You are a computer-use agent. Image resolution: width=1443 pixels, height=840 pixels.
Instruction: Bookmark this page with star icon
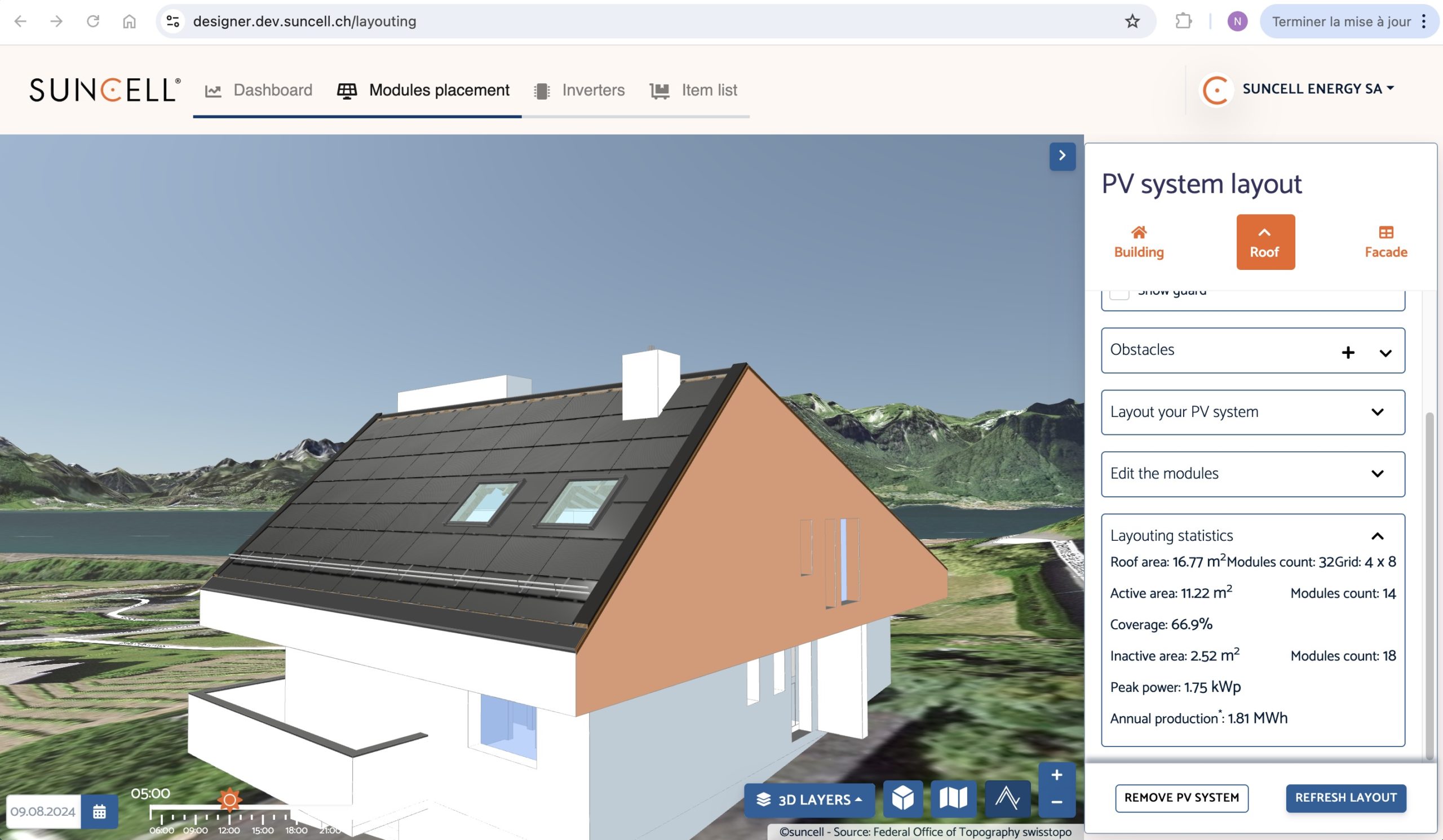click(x=1132, y=21)
